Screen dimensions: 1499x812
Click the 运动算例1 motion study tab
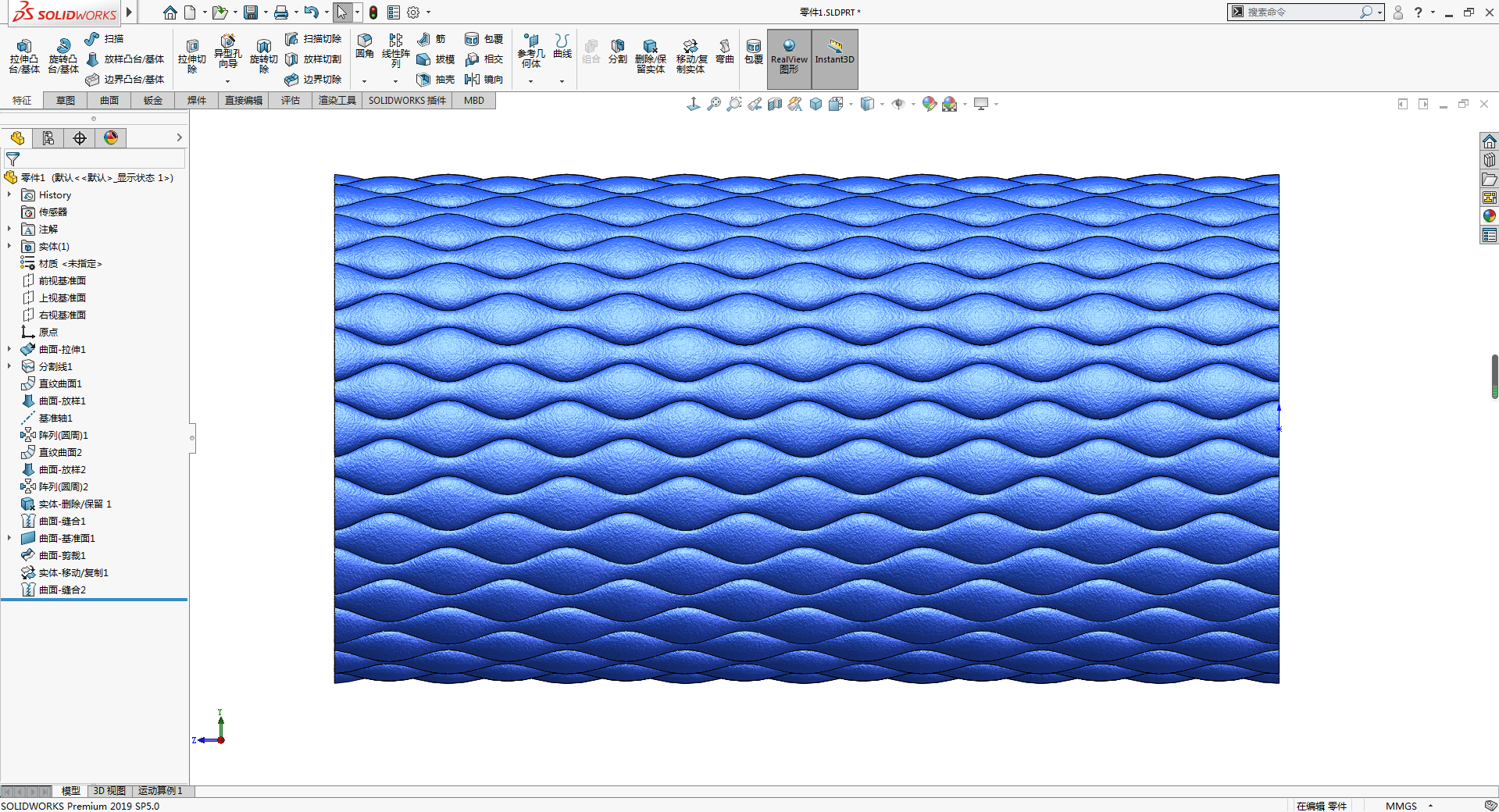pyautogui.click(x=160, y=791)
